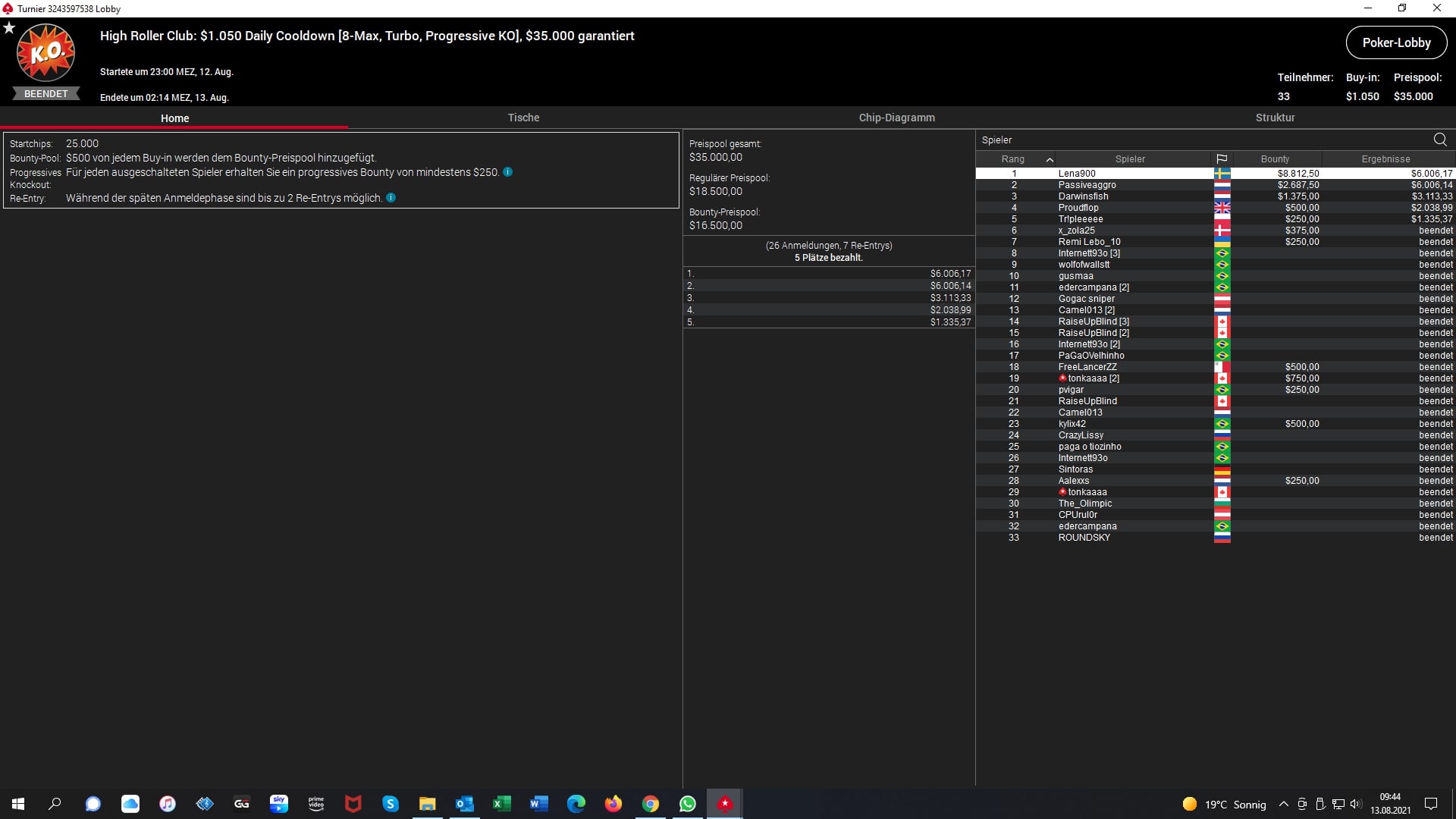Click the Spieler search field
Viewport: 1456px width, 819px height.
coord(1198,140)
